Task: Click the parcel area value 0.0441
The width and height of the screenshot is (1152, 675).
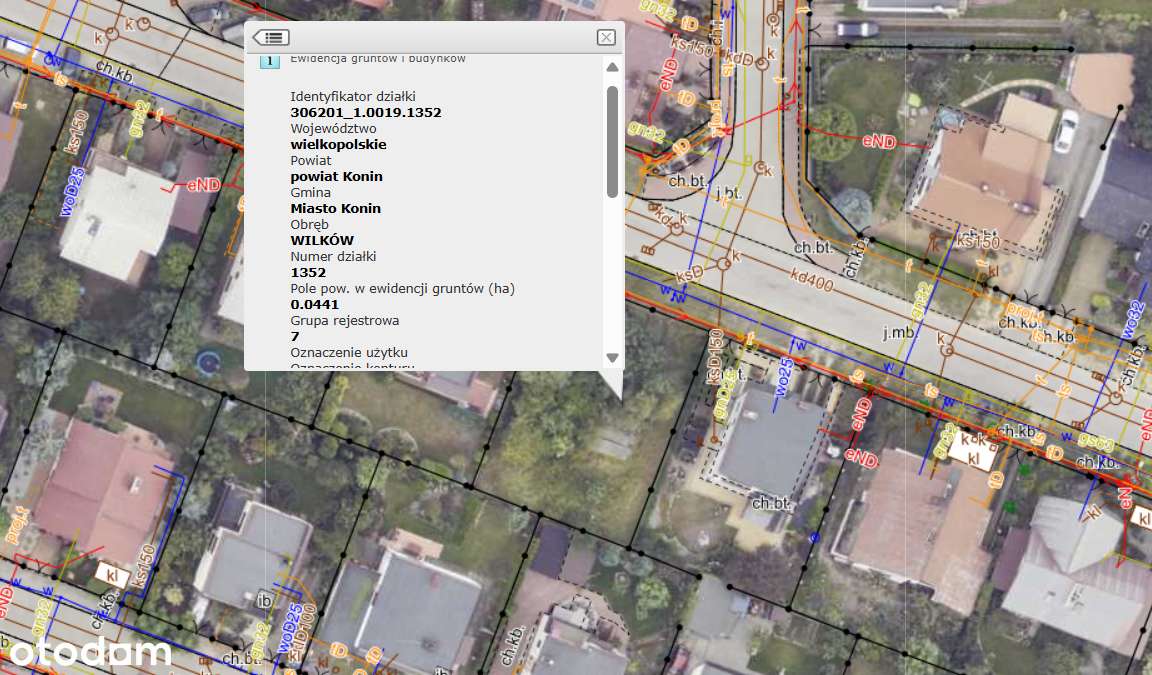Action: (x=315, y=304)
